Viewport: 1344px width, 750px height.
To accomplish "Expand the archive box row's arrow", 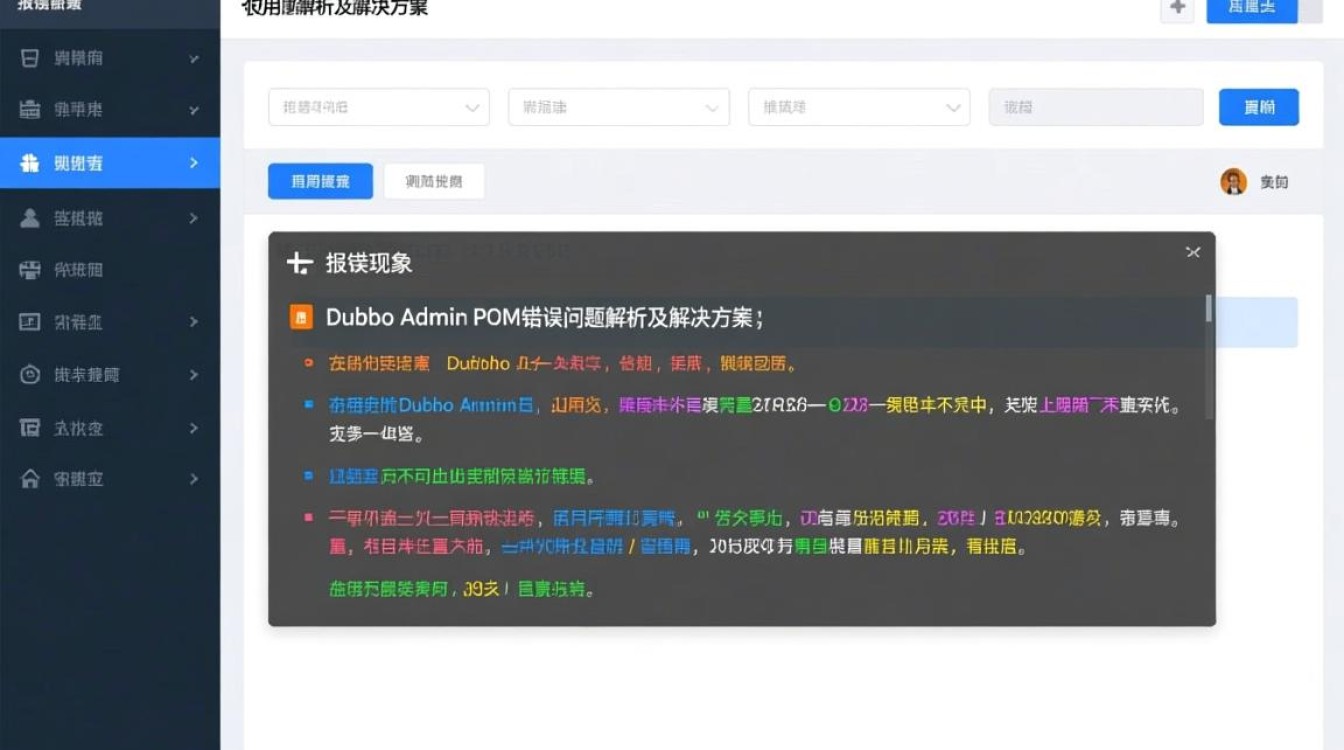I will click(x=194, y=428).
